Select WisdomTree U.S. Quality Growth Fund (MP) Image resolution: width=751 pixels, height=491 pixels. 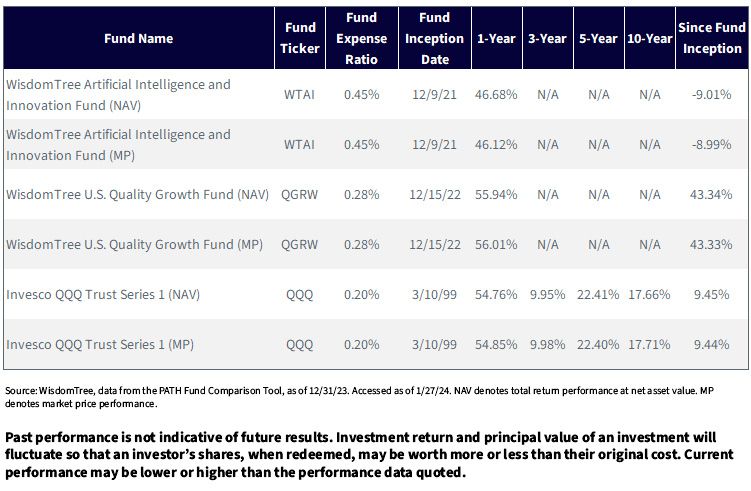tap(134, 244)
